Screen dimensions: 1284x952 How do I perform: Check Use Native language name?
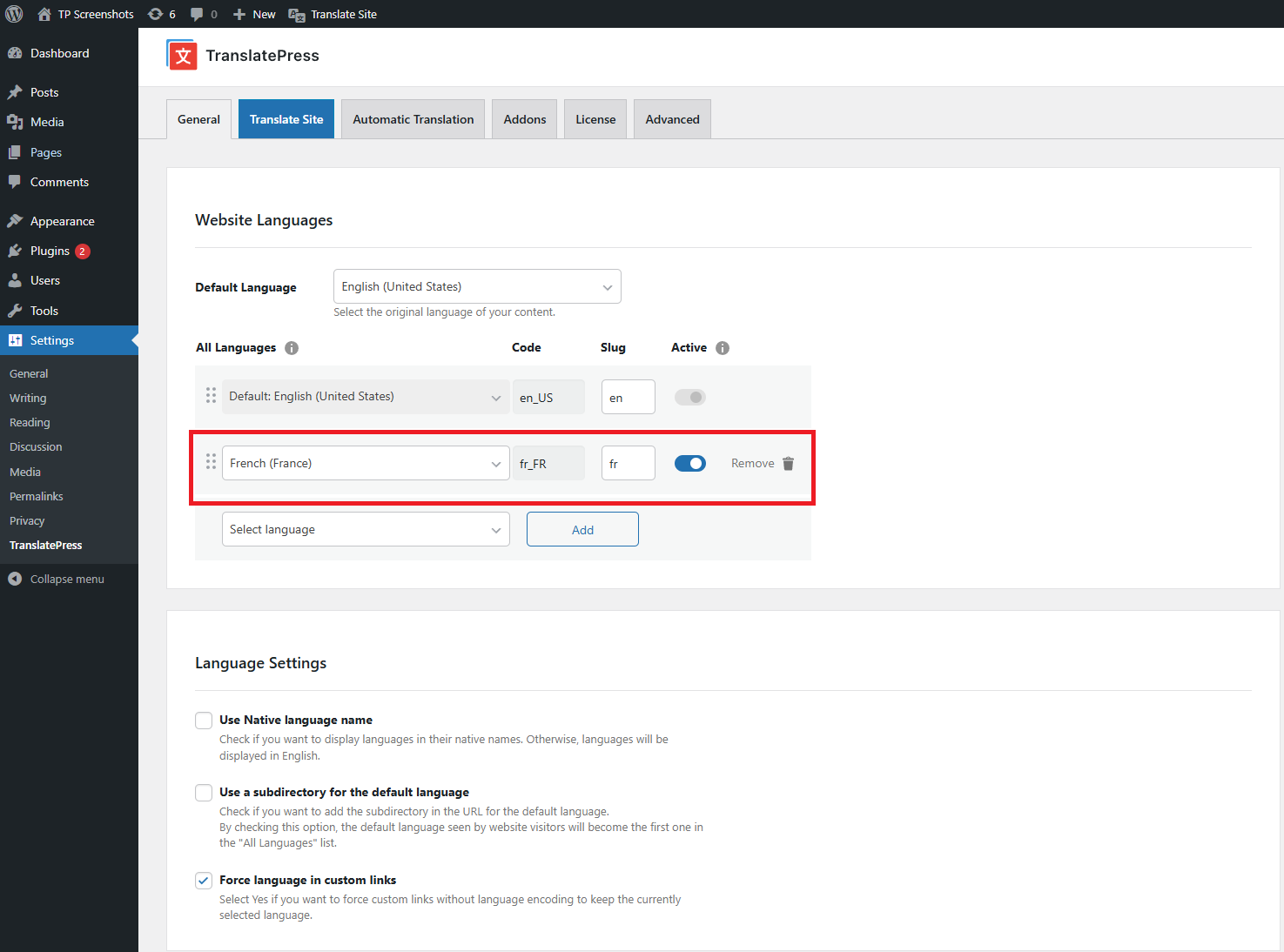pos(204,721)
